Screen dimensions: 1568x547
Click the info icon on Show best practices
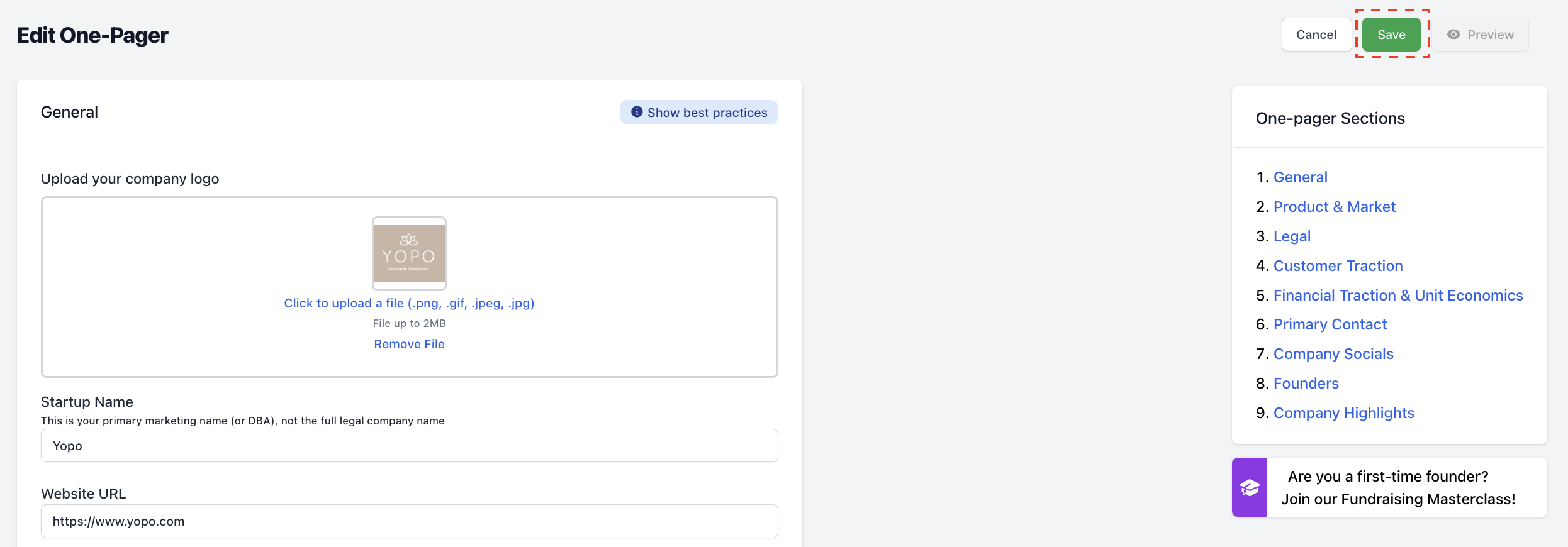[636, 112]
